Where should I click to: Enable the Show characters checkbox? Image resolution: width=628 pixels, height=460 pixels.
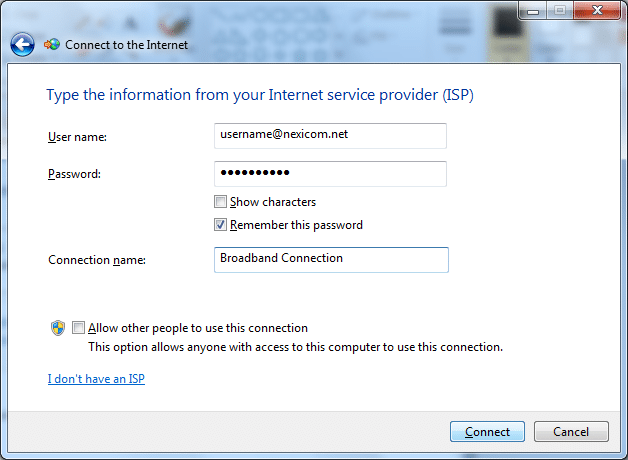click(x=220, y=201)
